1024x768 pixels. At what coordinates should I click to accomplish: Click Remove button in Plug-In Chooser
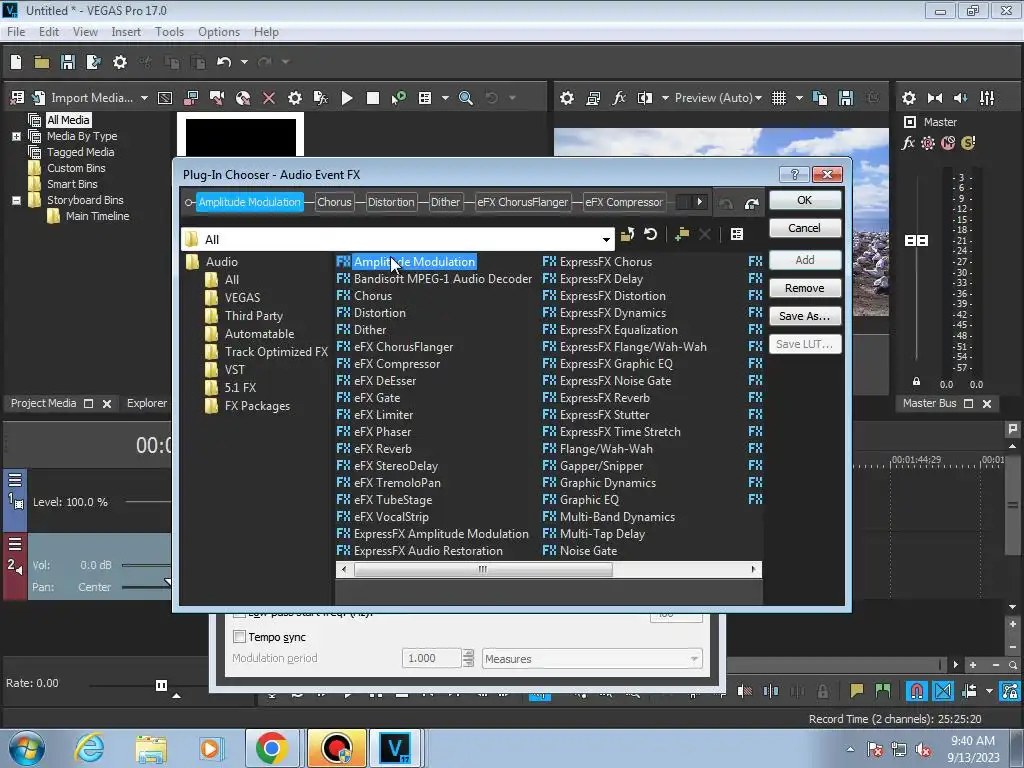(x=805, y=288)
